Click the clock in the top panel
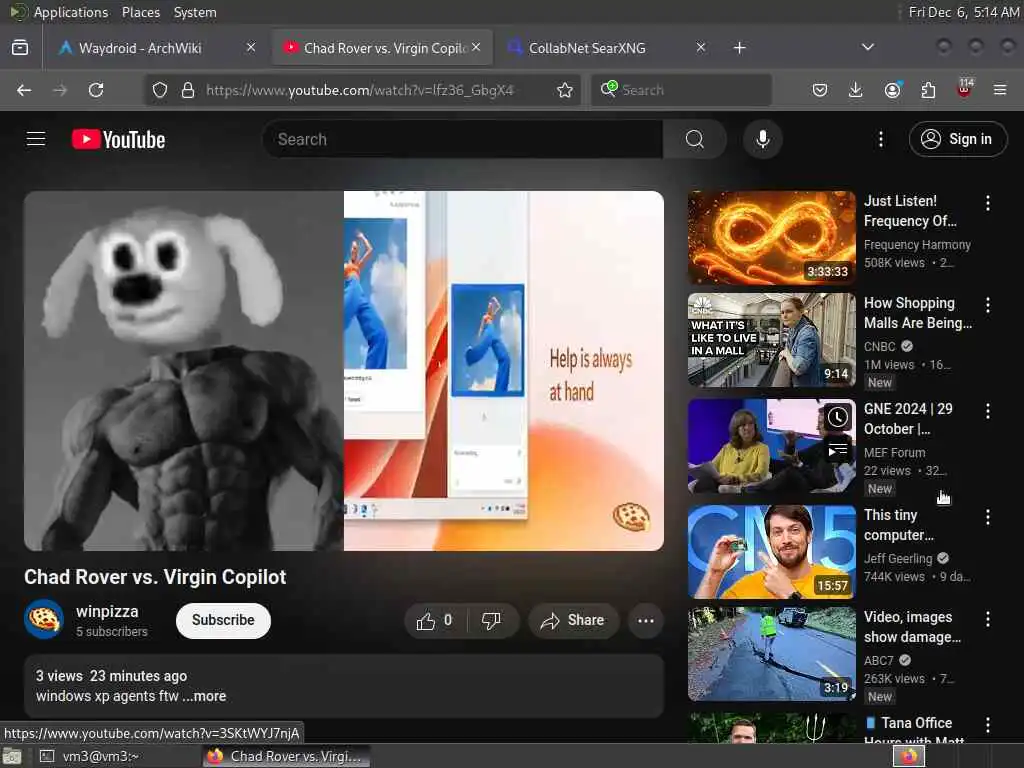1024x768 pixels. (964, 12)
